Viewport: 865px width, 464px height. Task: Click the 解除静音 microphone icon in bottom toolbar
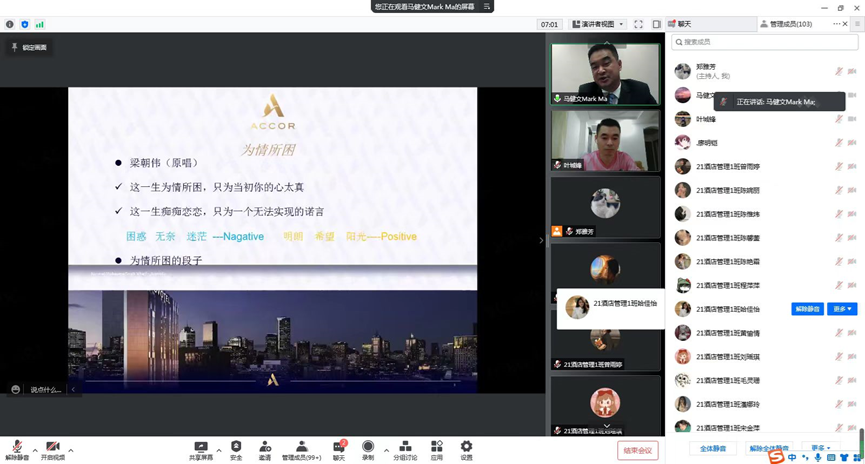(x=17, y=446)
